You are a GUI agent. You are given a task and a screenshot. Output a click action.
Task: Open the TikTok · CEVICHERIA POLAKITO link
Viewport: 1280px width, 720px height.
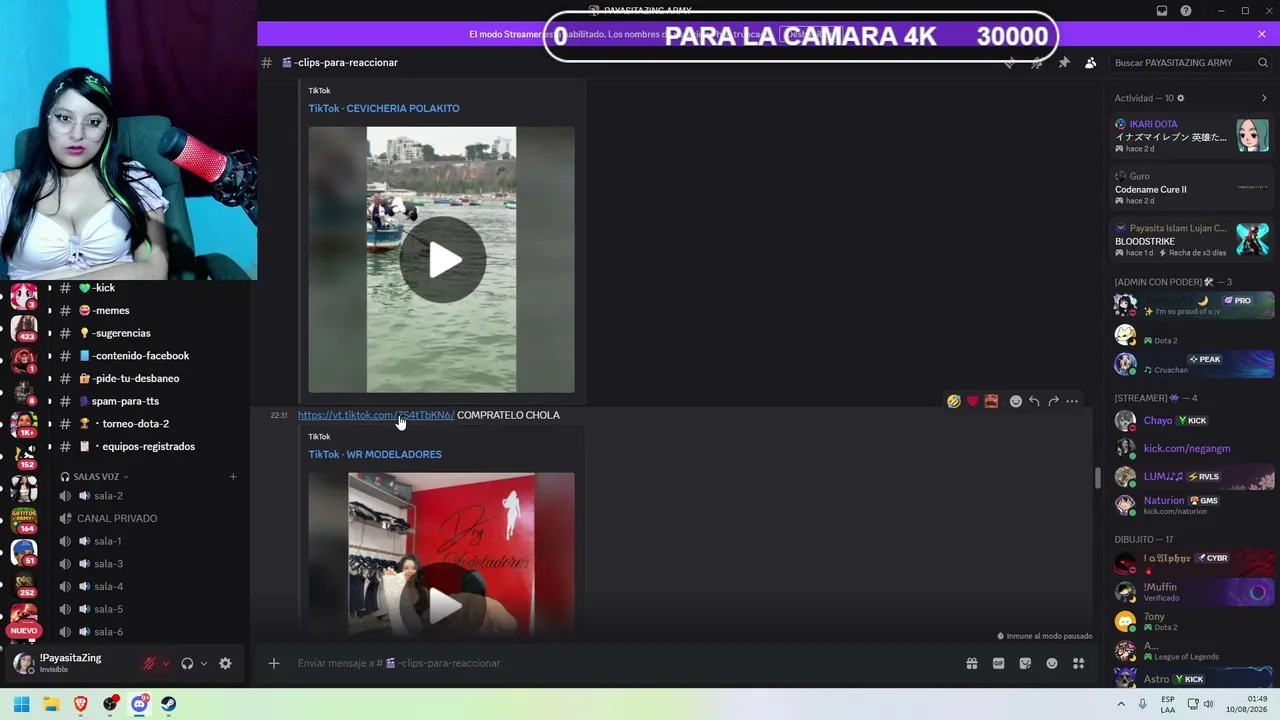(x=384, y=108)
